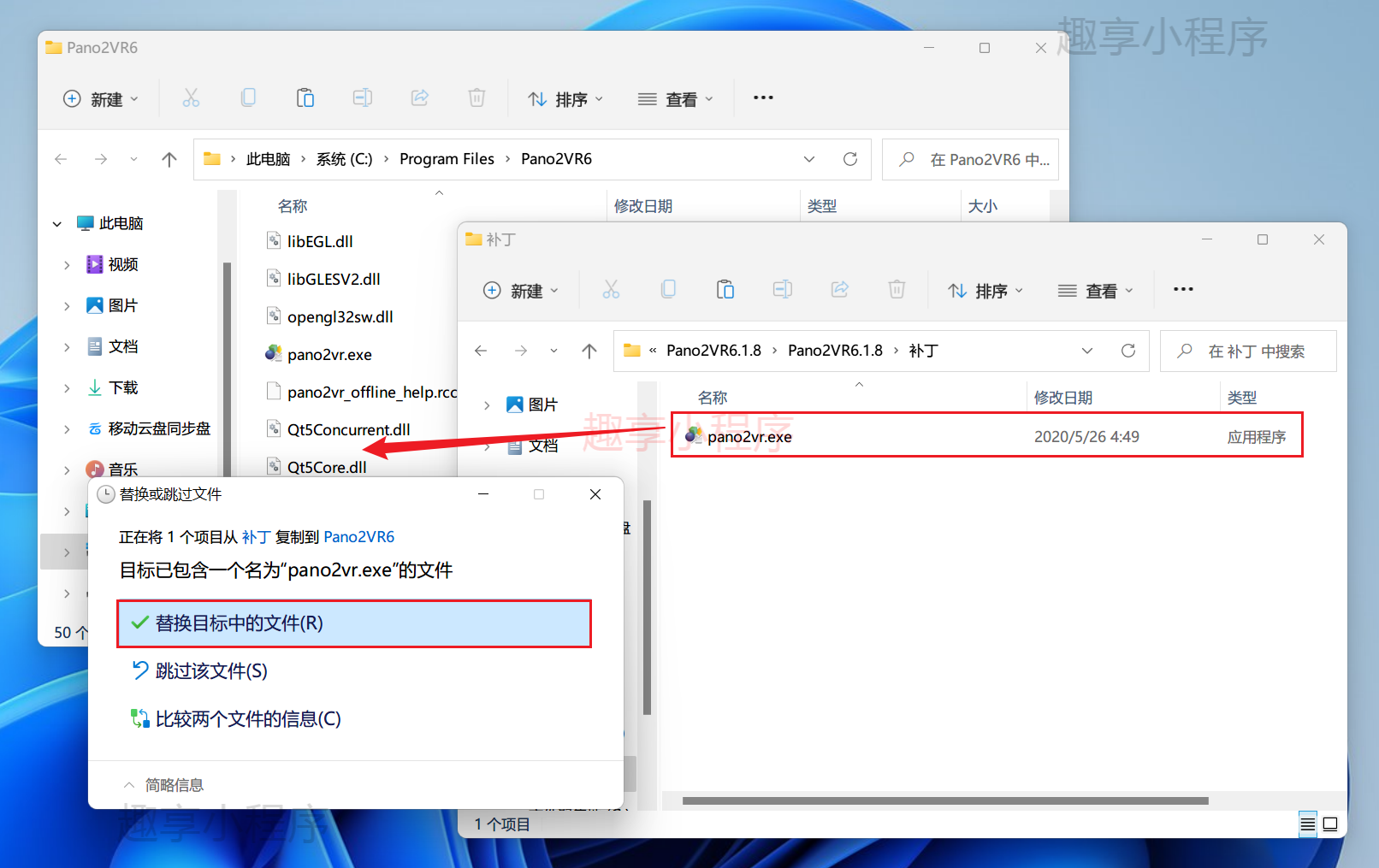
Task: Click search field 在 补丁 中搜索
Action: coord(1249,351)
